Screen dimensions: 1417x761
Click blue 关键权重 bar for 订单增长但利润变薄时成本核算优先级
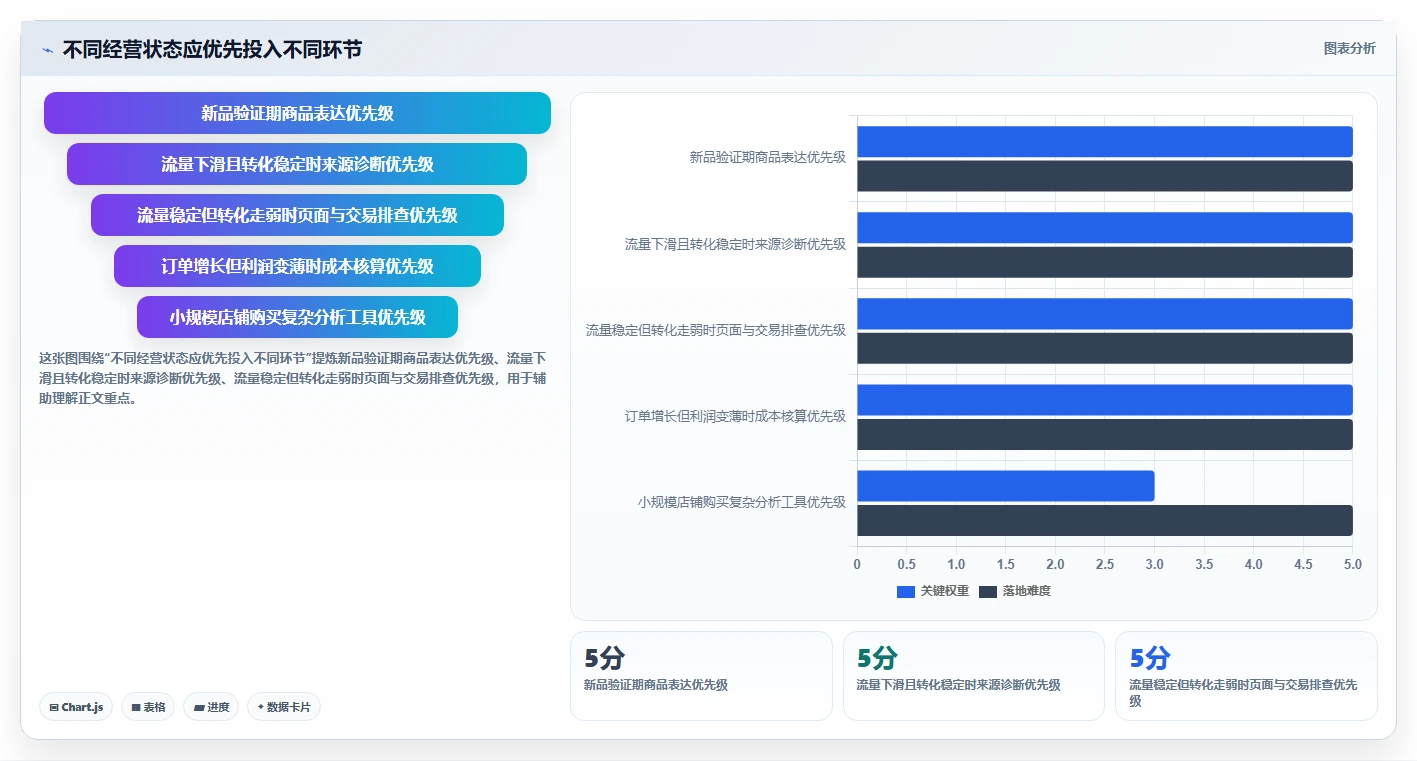(1105, 400)
